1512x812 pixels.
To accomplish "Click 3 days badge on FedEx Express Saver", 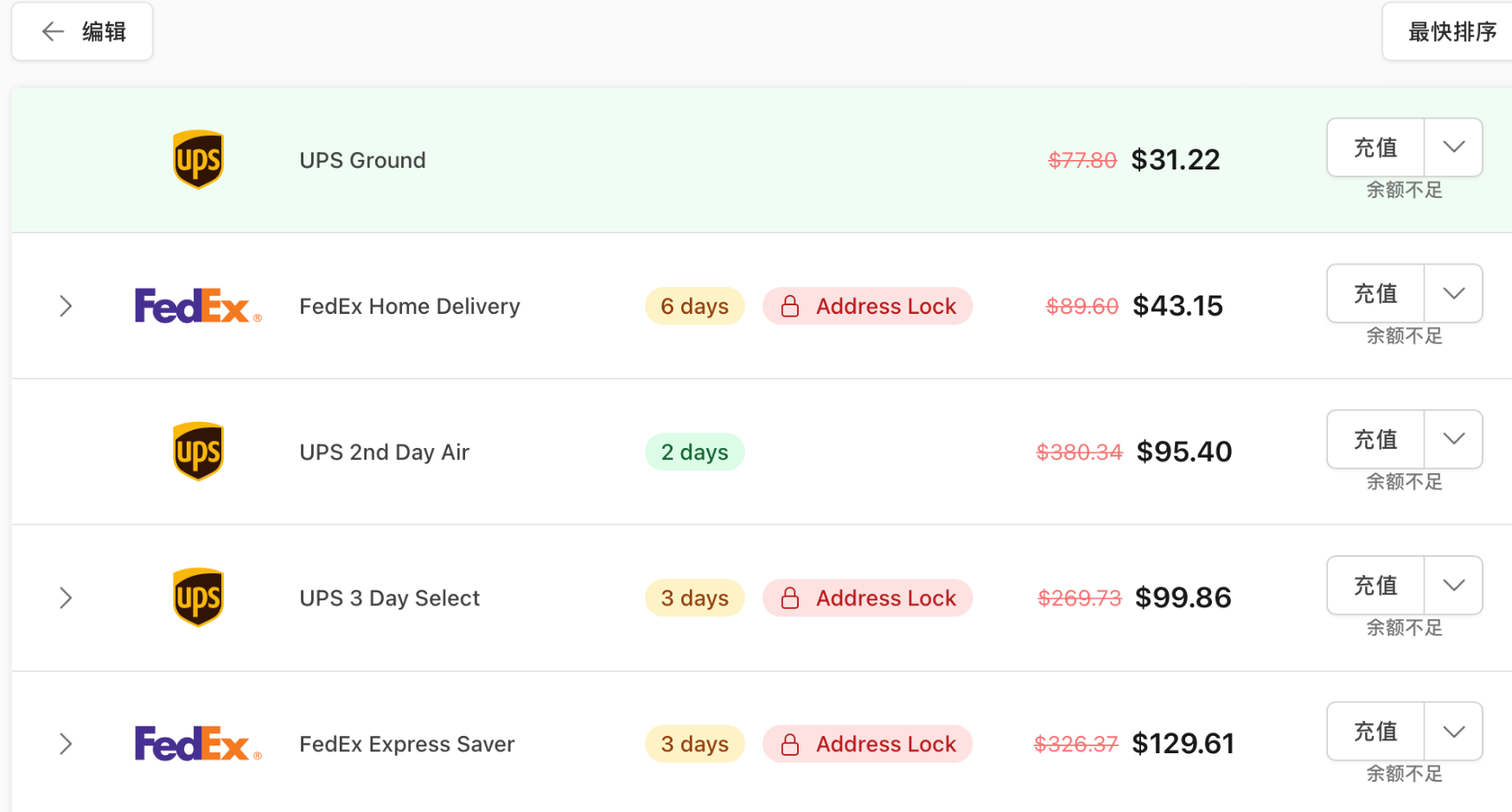I will (x=695, y=744).
